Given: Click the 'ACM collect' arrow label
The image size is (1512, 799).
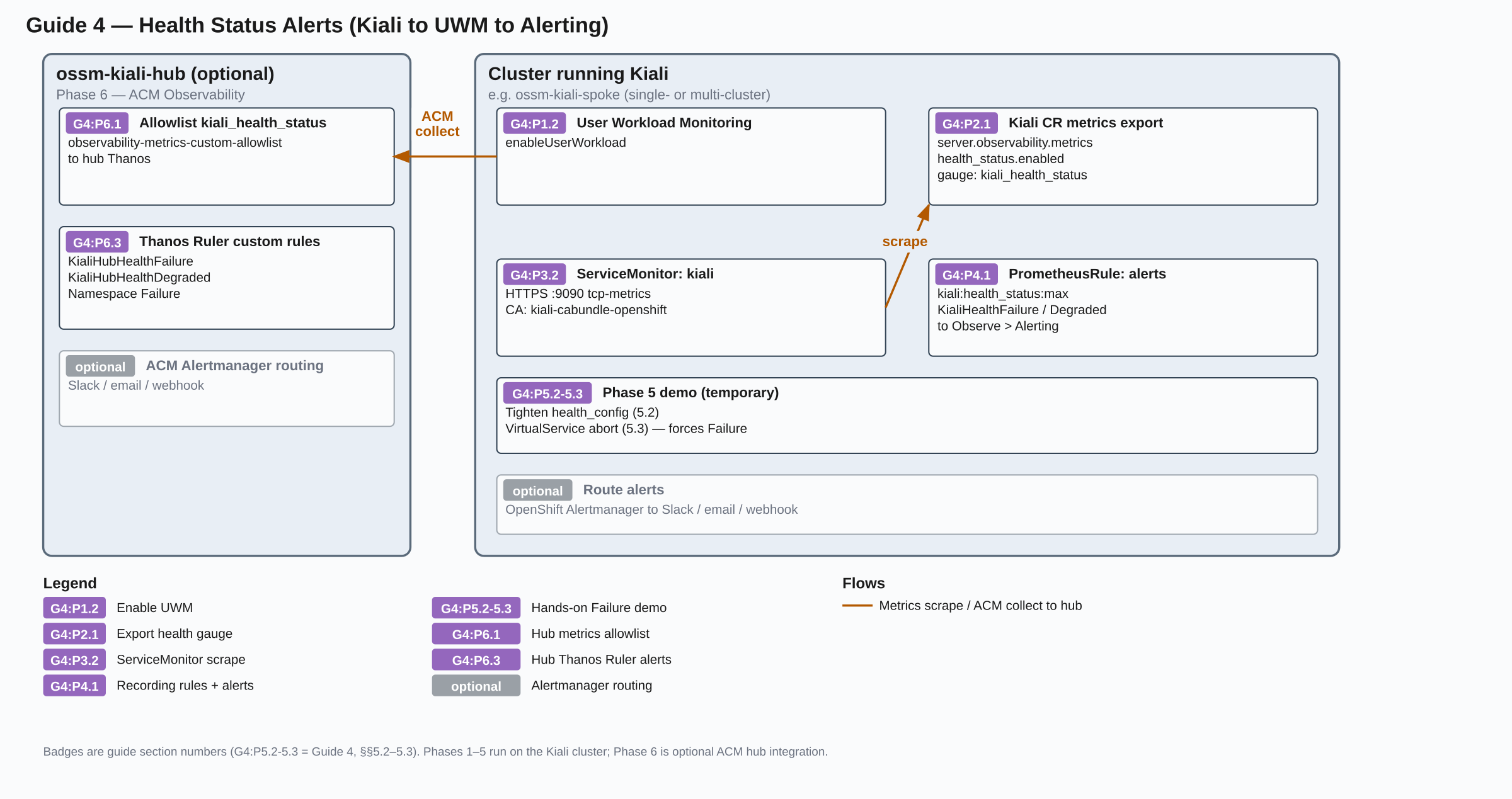Looking at the screenshot, I should 437,124.
